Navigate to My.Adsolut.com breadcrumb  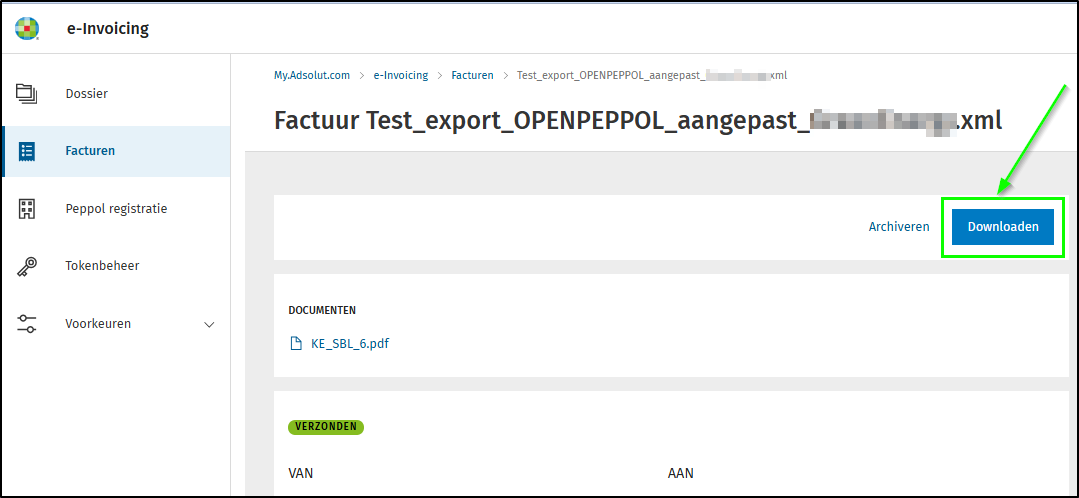tap(312, 75)
